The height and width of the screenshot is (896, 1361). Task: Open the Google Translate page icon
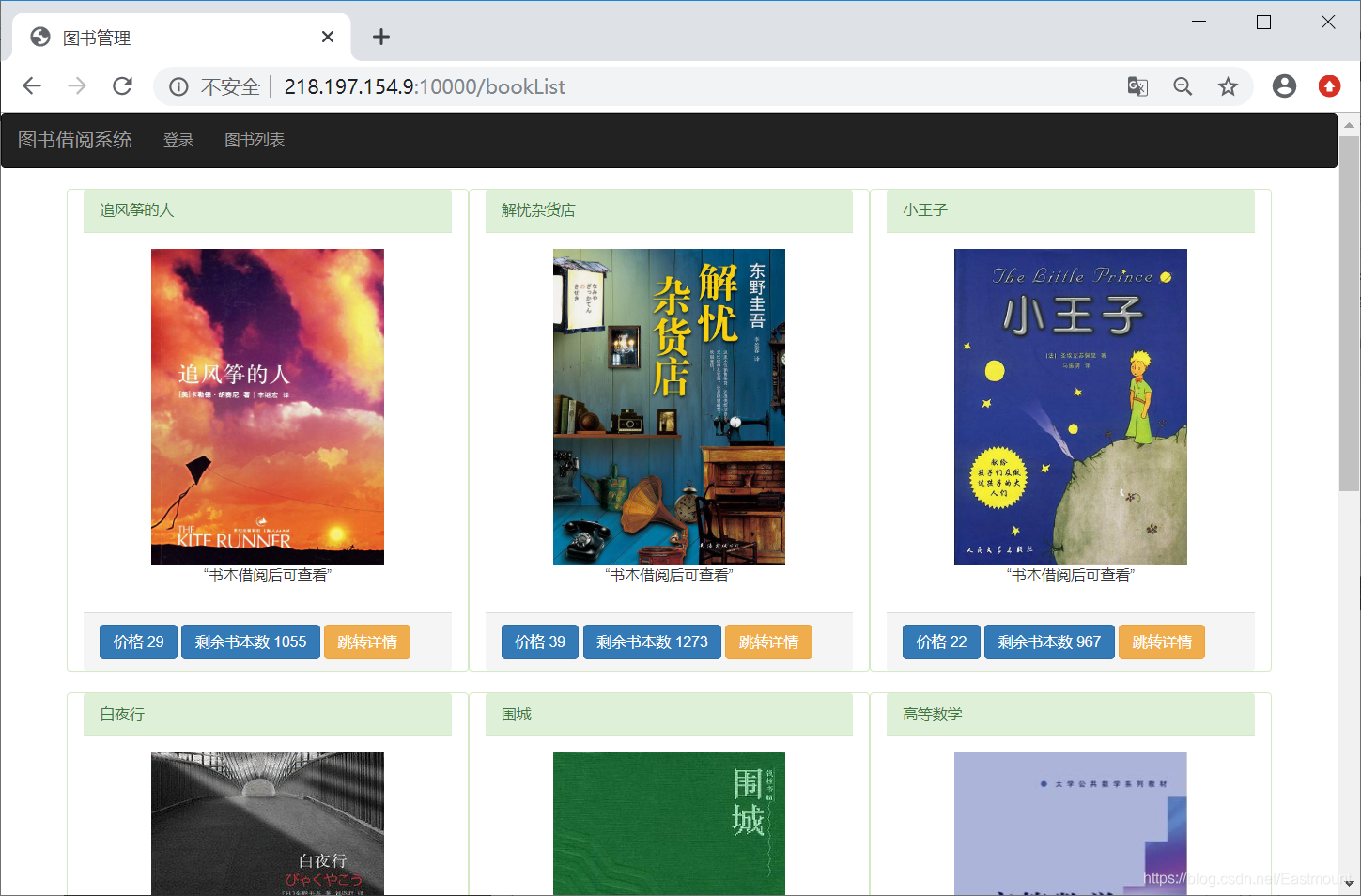click(1137, 86)
